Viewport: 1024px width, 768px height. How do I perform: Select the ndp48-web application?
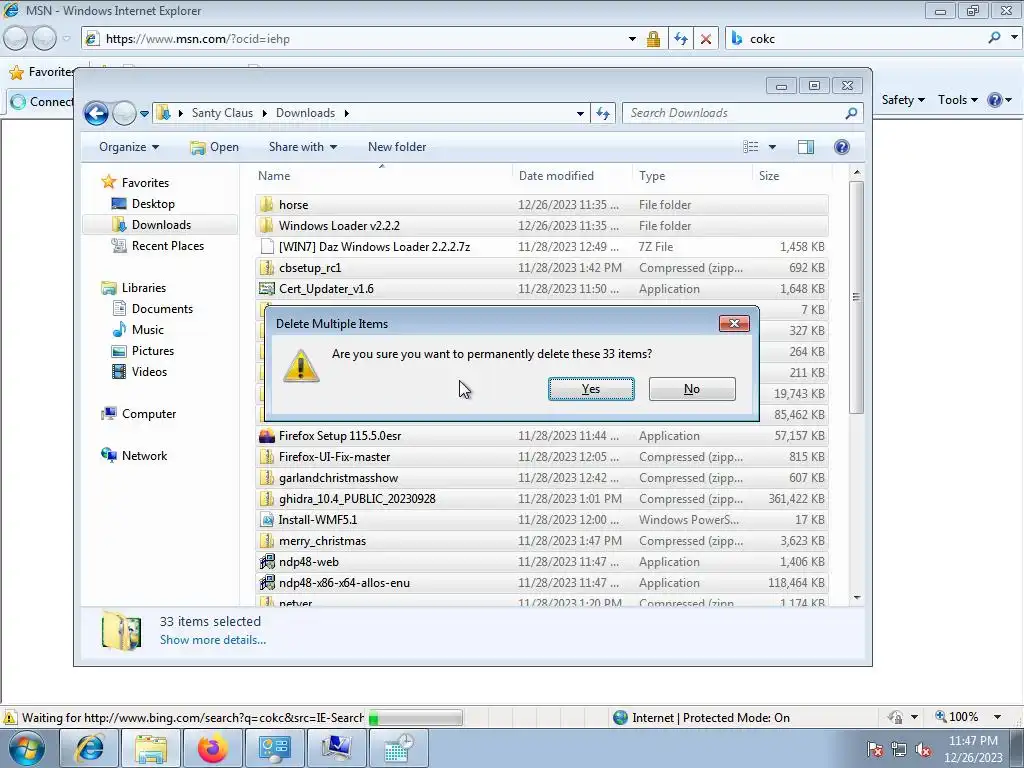tap(542, 562)
